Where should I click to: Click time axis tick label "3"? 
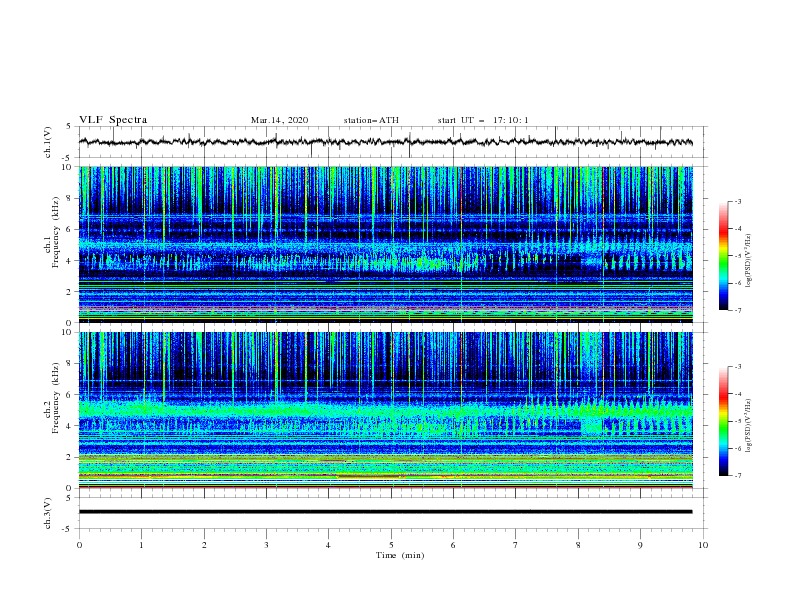[266, 545]
